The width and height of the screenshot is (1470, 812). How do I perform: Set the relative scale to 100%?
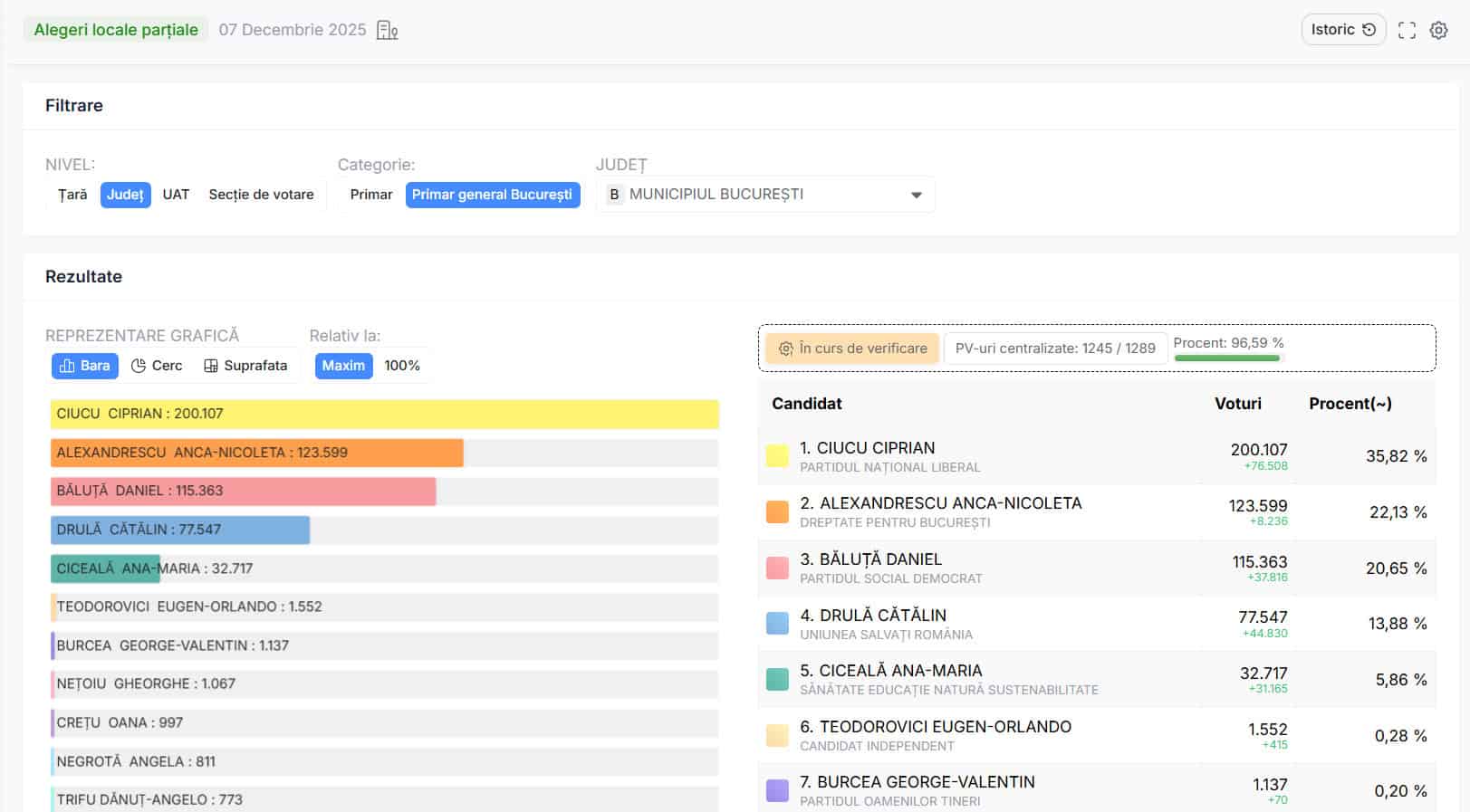point(402,366)
